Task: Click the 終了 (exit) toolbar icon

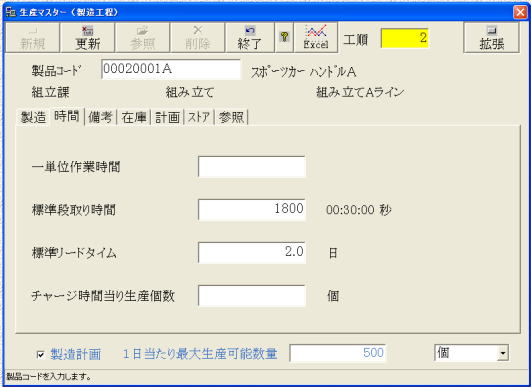Action: (250, 37)
